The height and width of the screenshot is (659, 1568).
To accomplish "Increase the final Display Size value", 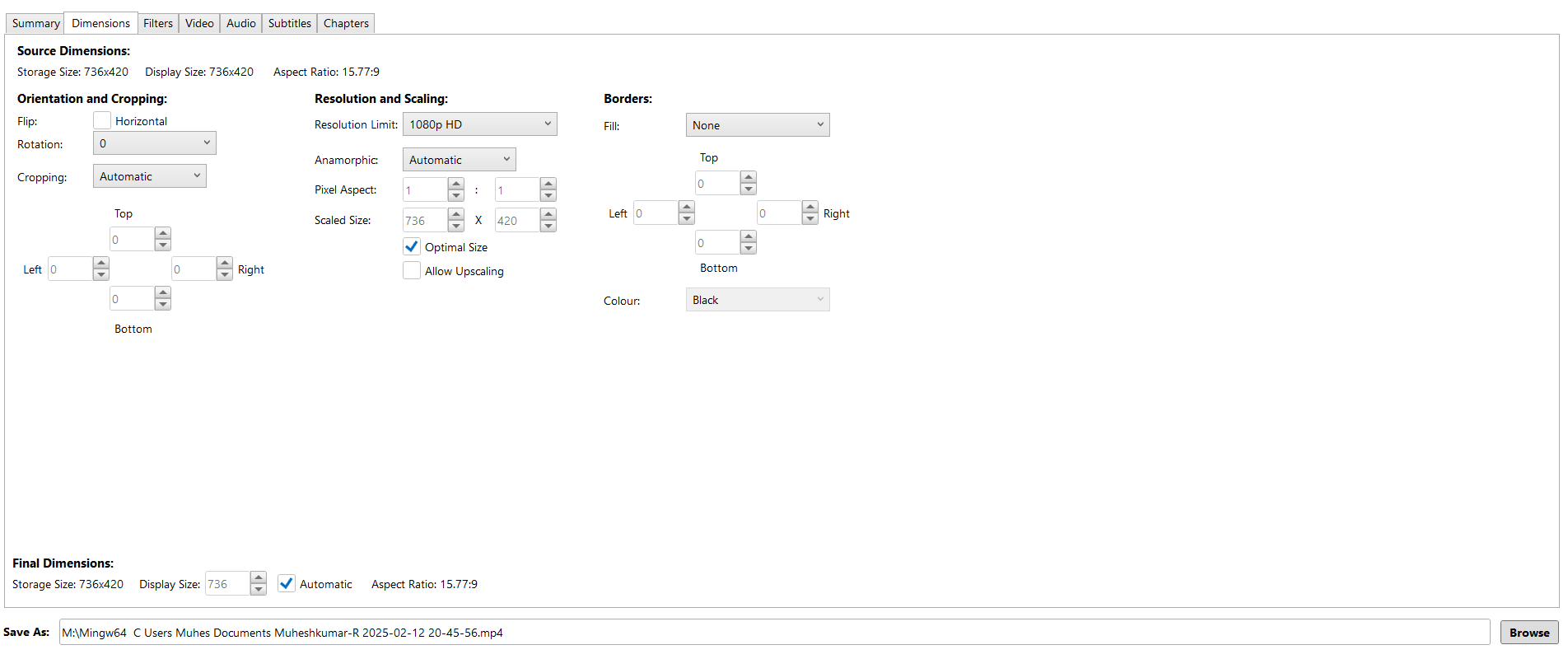I will (259, 577).
